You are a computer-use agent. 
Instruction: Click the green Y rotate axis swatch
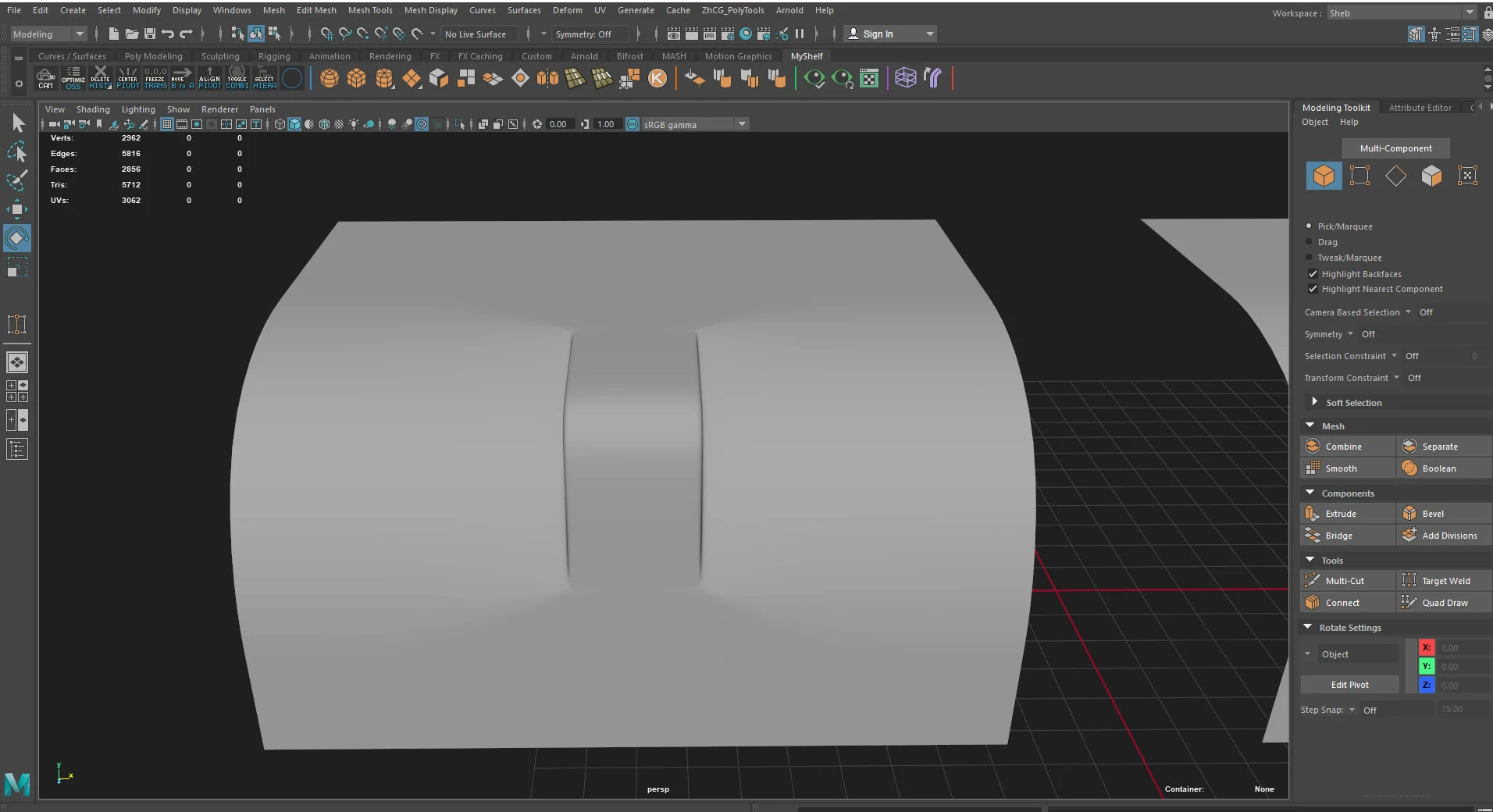click(x=1426, y=666)
